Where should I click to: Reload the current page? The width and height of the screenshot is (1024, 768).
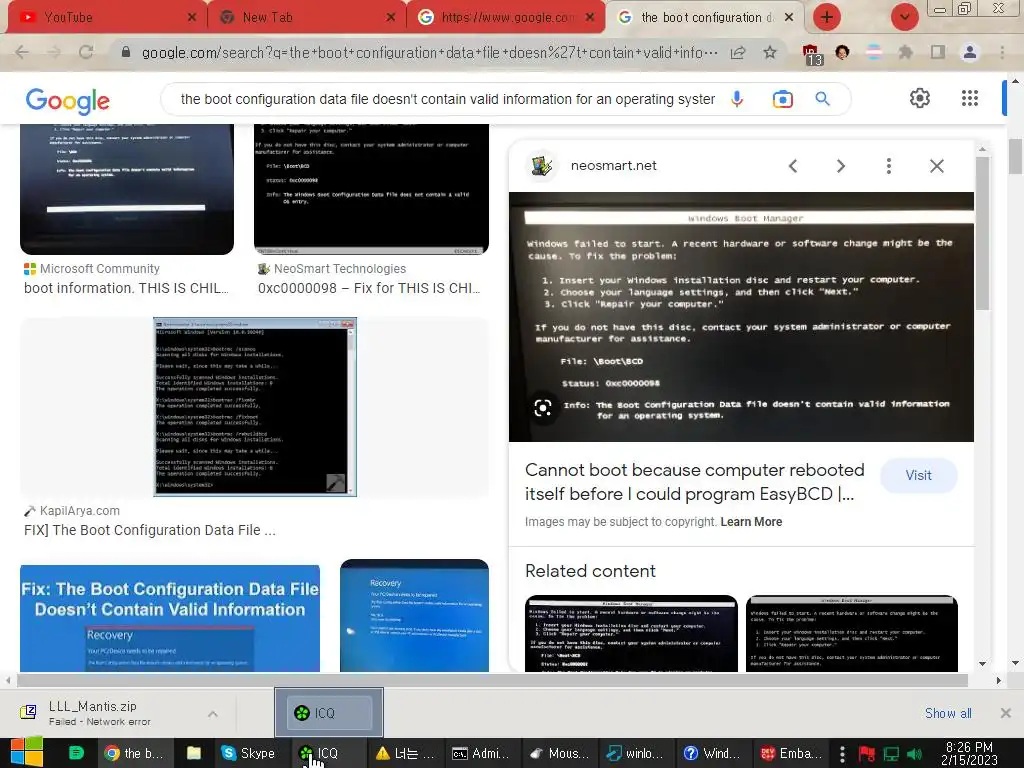86,52
